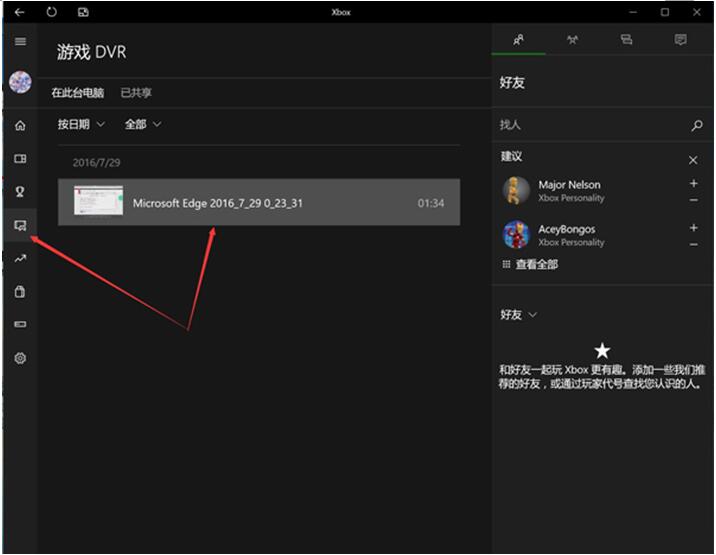Open the hamburger menu in sidebar
The image size is (716, 555).
pyautogui.click(x=20, y=42)
